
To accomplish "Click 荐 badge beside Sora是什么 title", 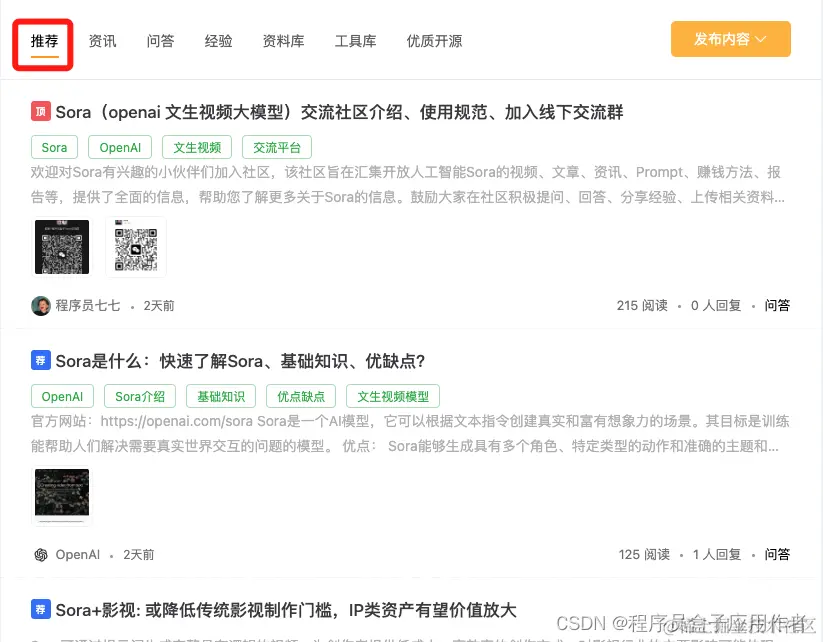I will tap(40, 360).
